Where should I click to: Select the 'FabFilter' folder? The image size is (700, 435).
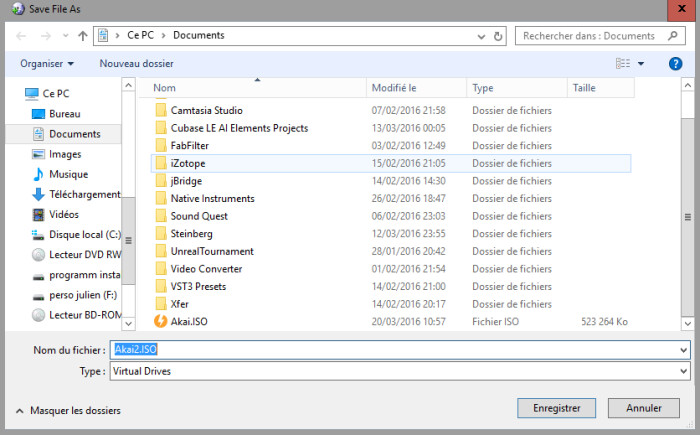(190, 146)
